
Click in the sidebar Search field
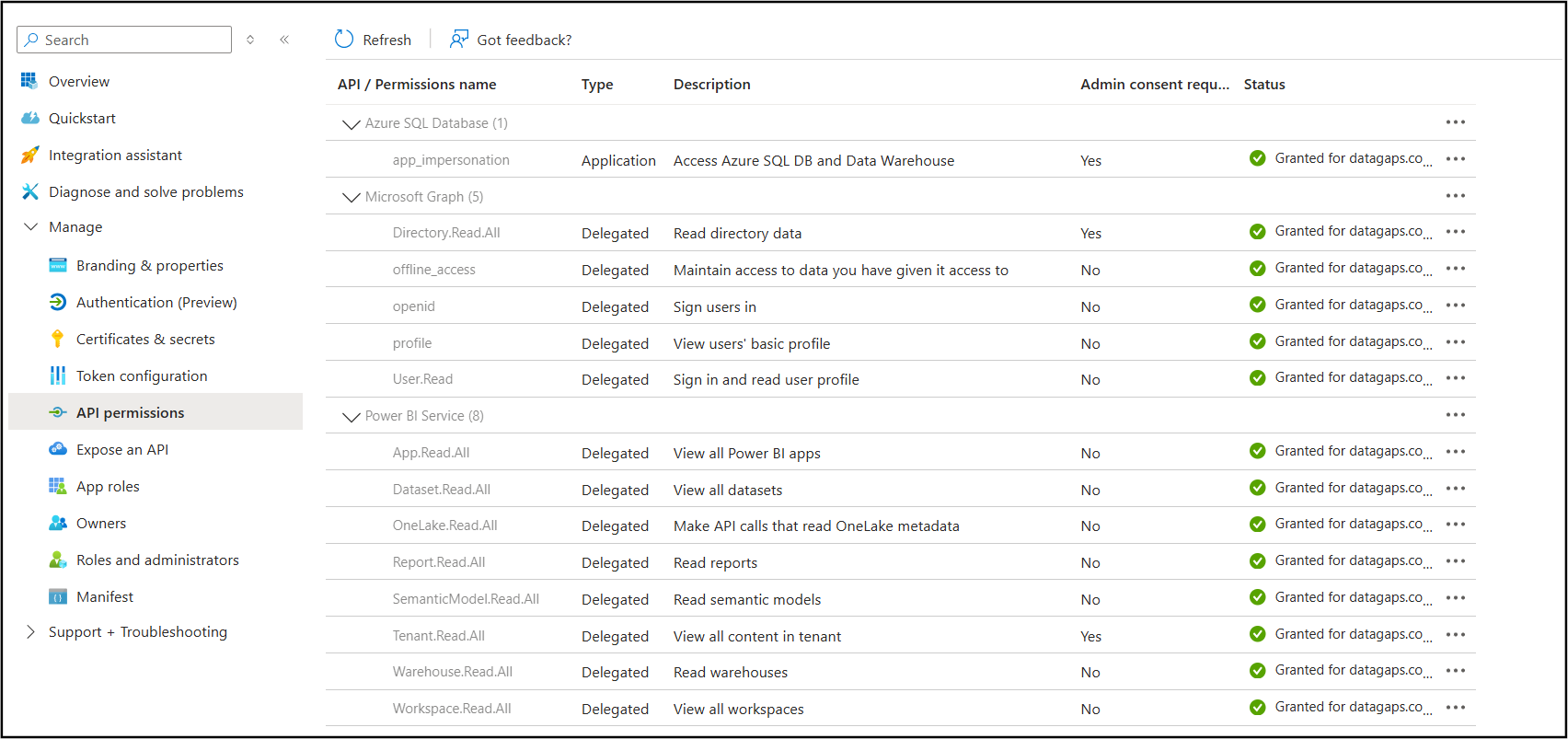124,40
